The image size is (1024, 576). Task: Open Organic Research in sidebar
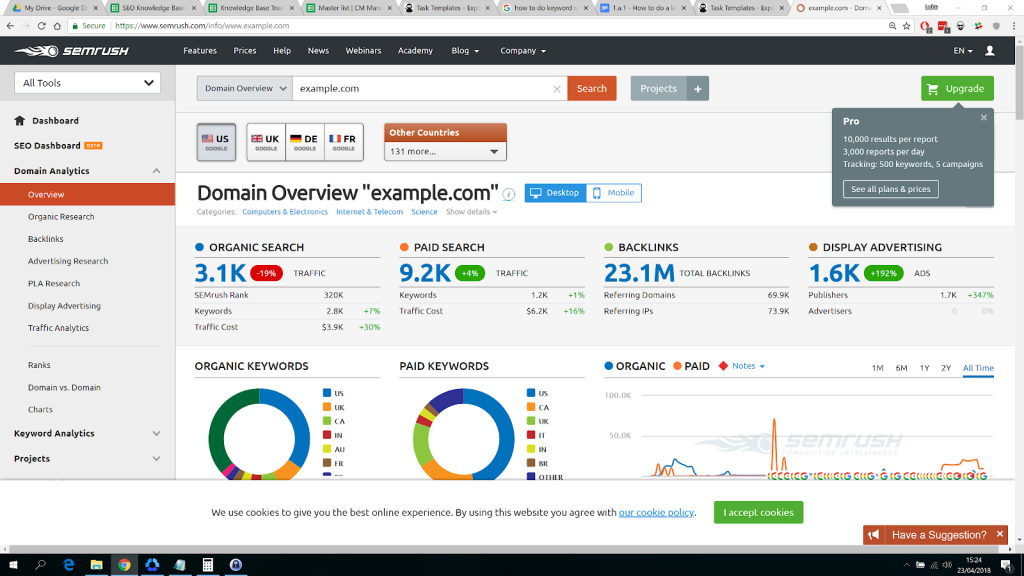pos(61,217)
